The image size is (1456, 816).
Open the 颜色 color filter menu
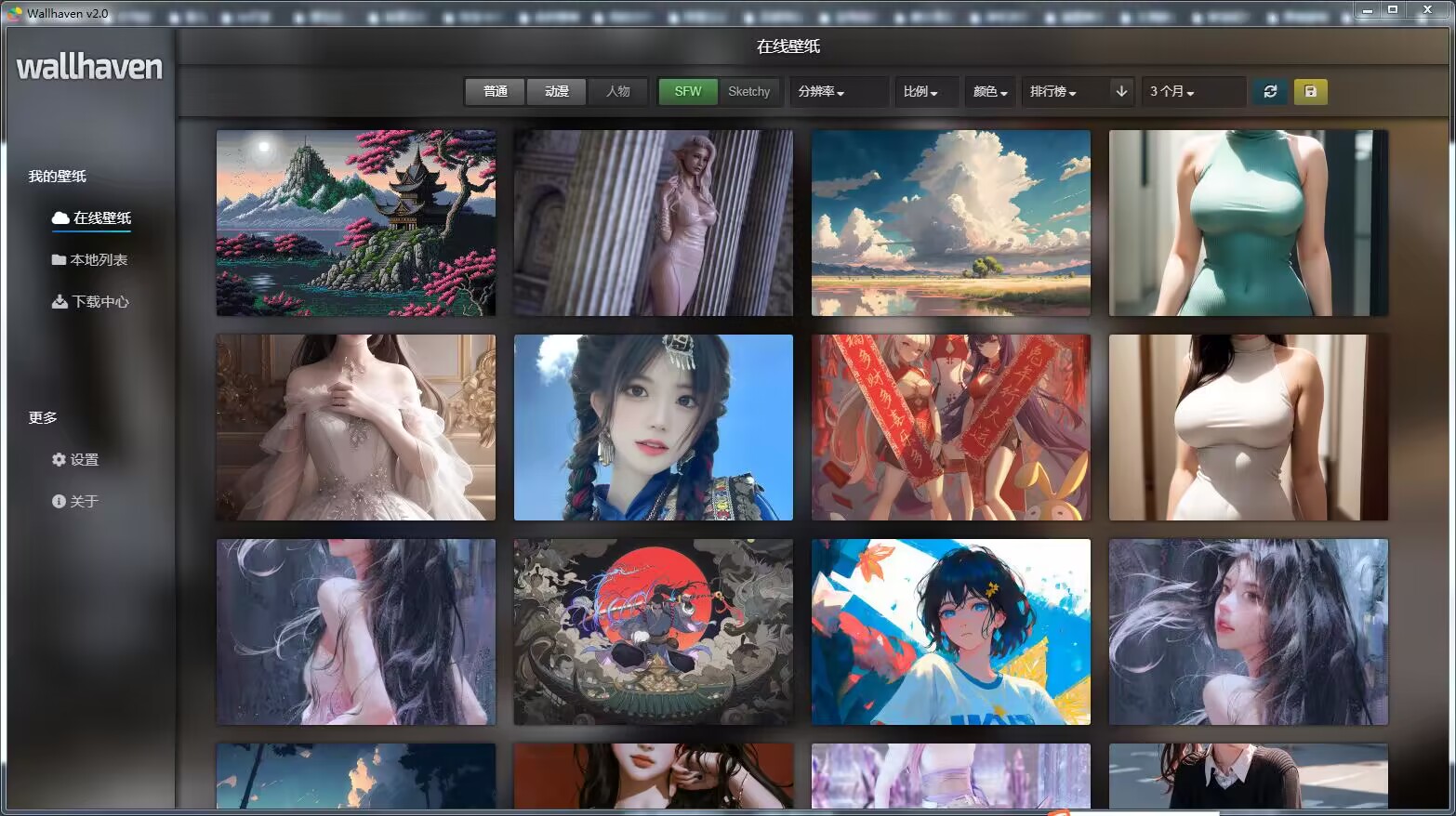[989, 91]
